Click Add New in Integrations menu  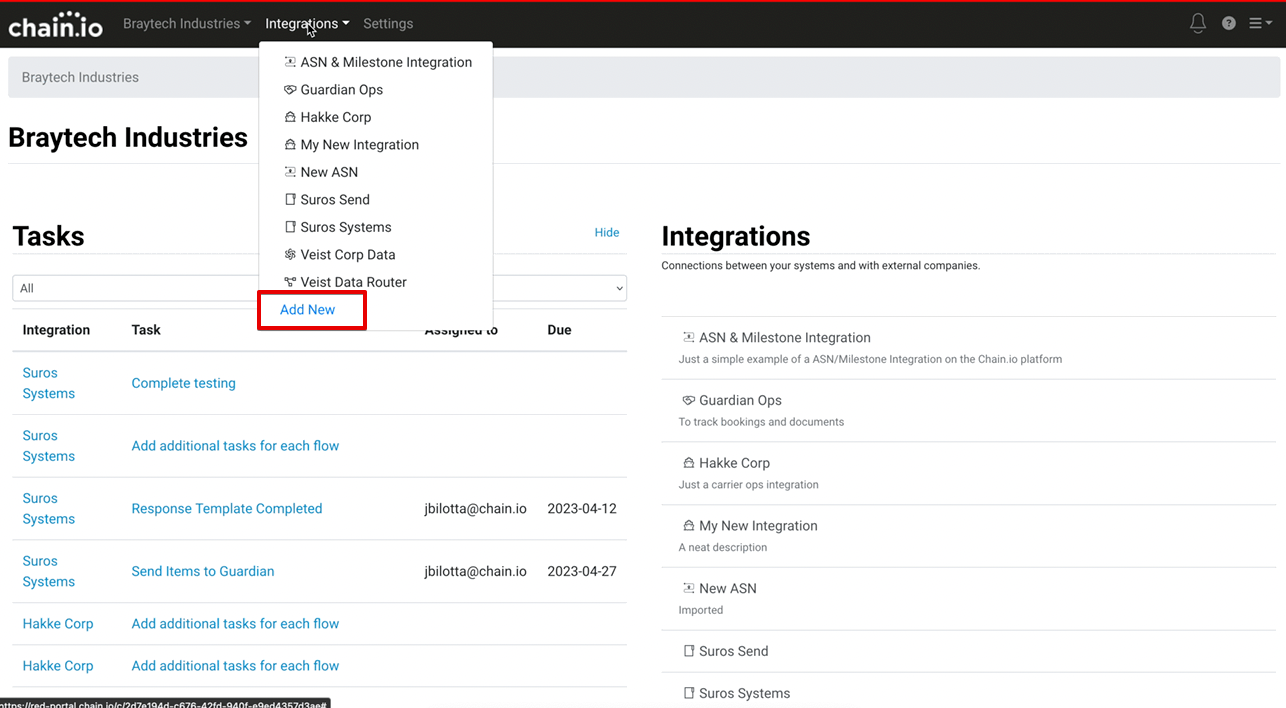click(x=308, y=310)
